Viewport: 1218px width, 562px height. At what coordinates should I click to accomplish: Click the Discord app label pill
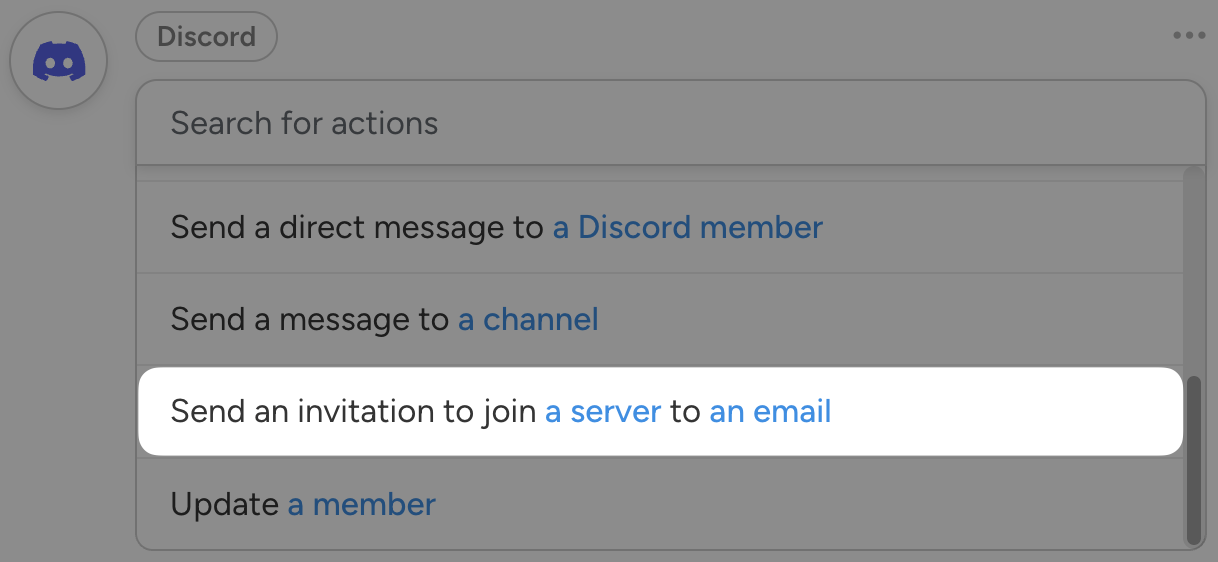(206, 37)
